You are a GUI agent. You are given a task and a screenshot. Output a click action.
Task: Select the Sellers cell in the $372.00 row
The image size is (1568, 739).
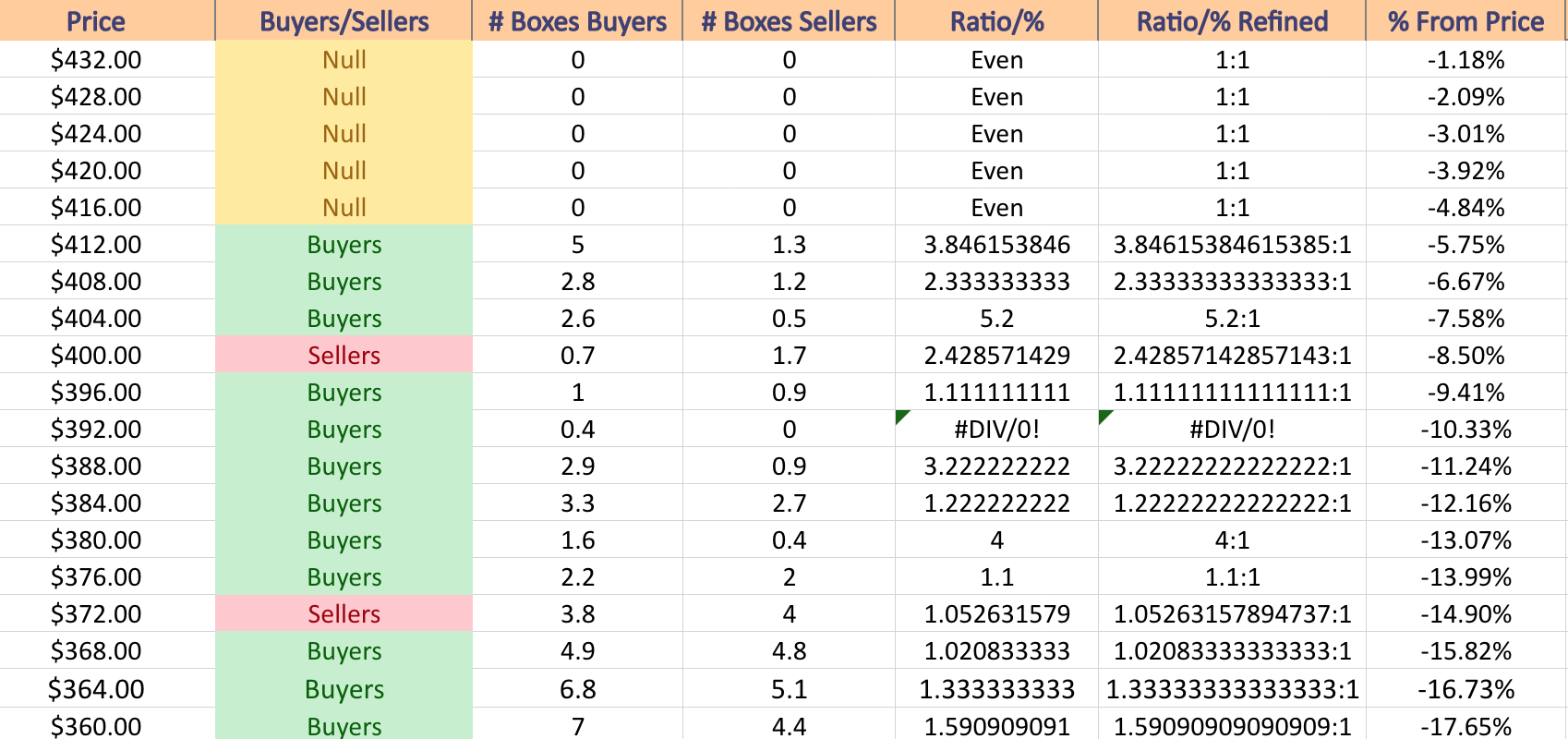click(x=344, y=614)
